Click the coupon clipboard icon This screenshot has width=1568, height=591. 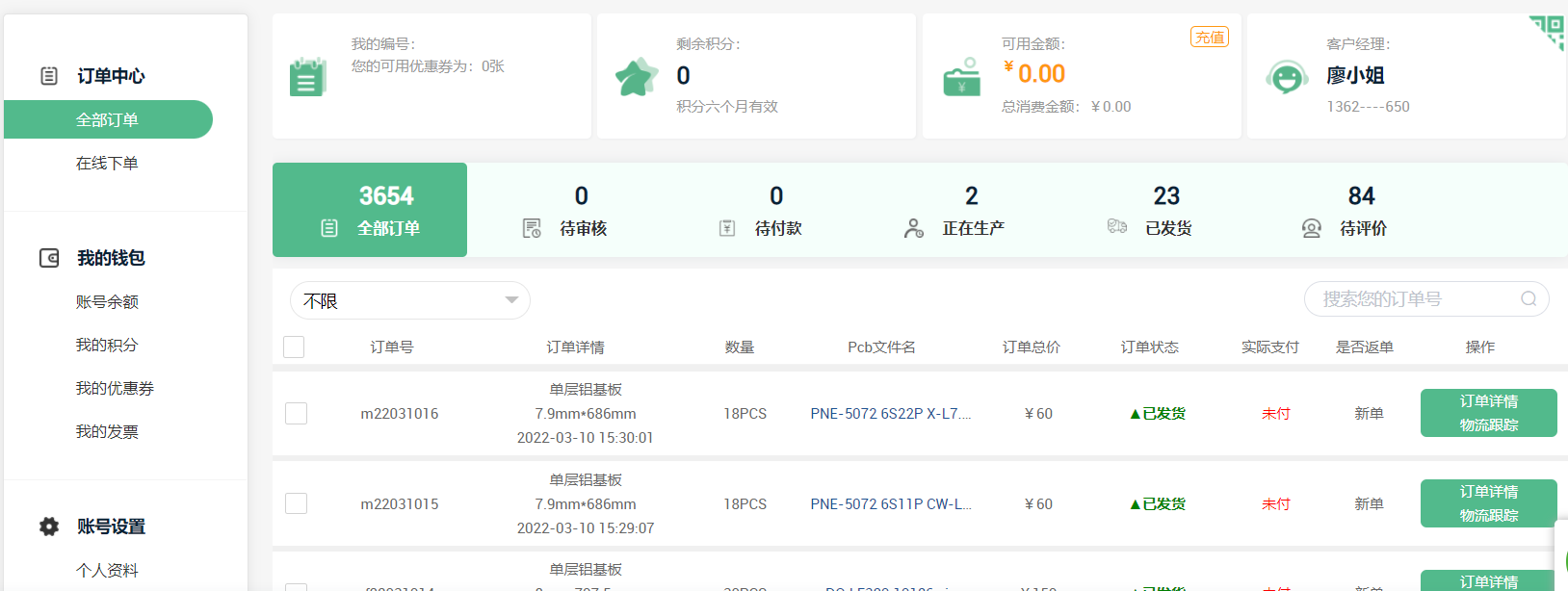pos(307,77)
